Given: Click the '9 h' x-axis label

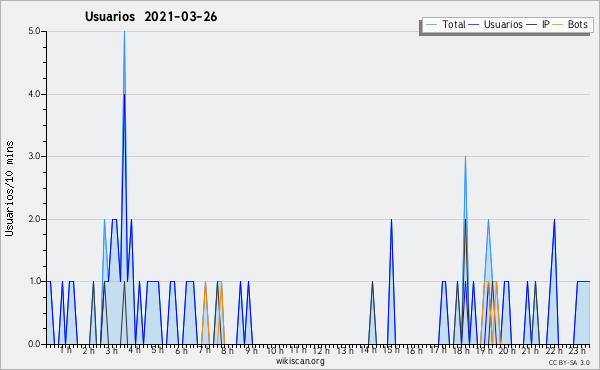Looking at the screenshot, I should [x=251, y=351].
